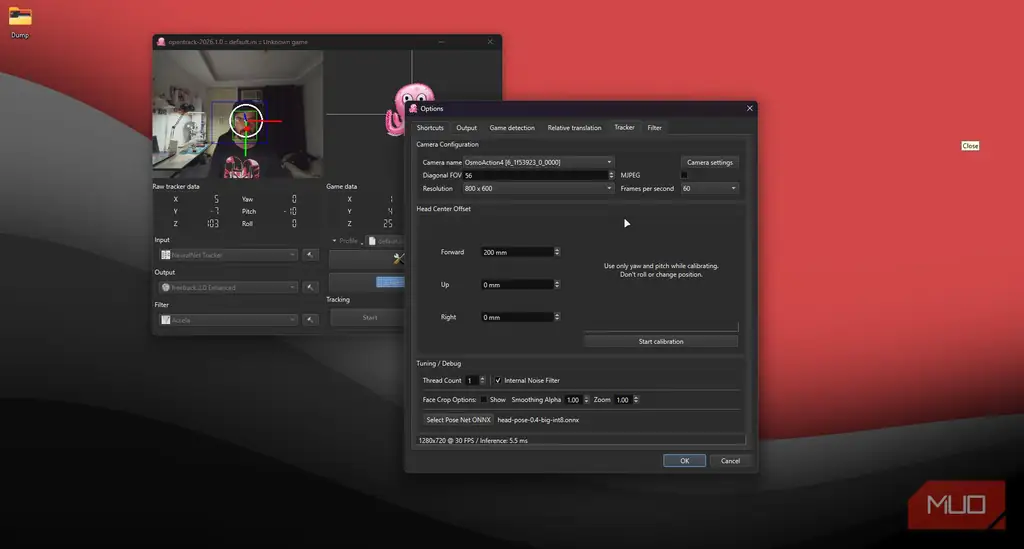Click the Camera settings button
This screenshot has width=1024, height=549.
click(x=709, y=163)
